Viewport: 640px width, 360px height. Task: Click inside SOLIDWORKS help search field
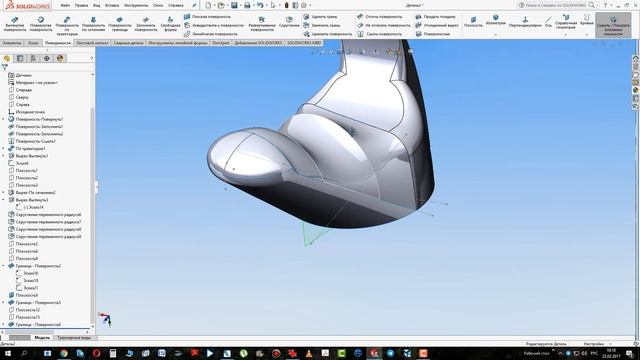[556, 5]
